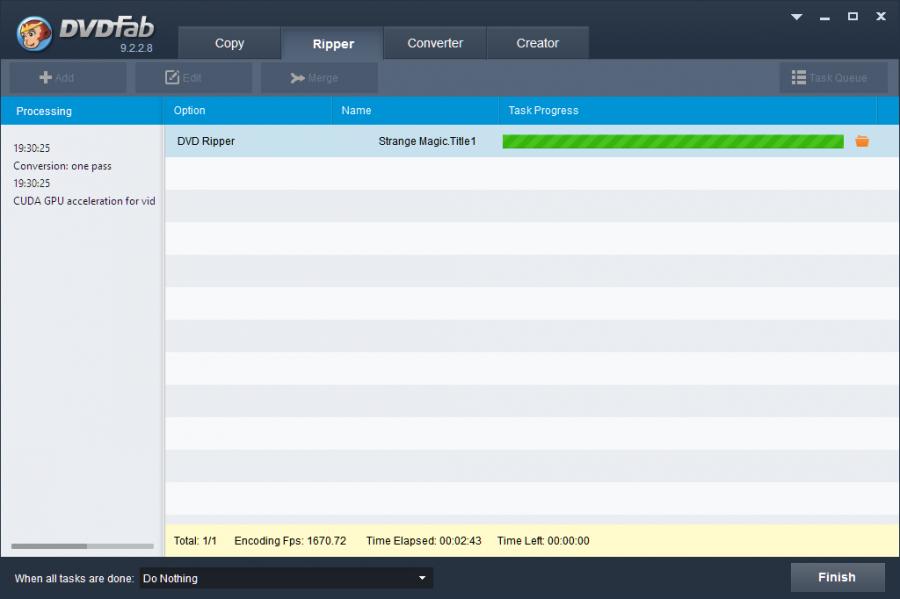900x599 pixels.
Task: Select the Ripper tab
Action: [x=333, y=44]
